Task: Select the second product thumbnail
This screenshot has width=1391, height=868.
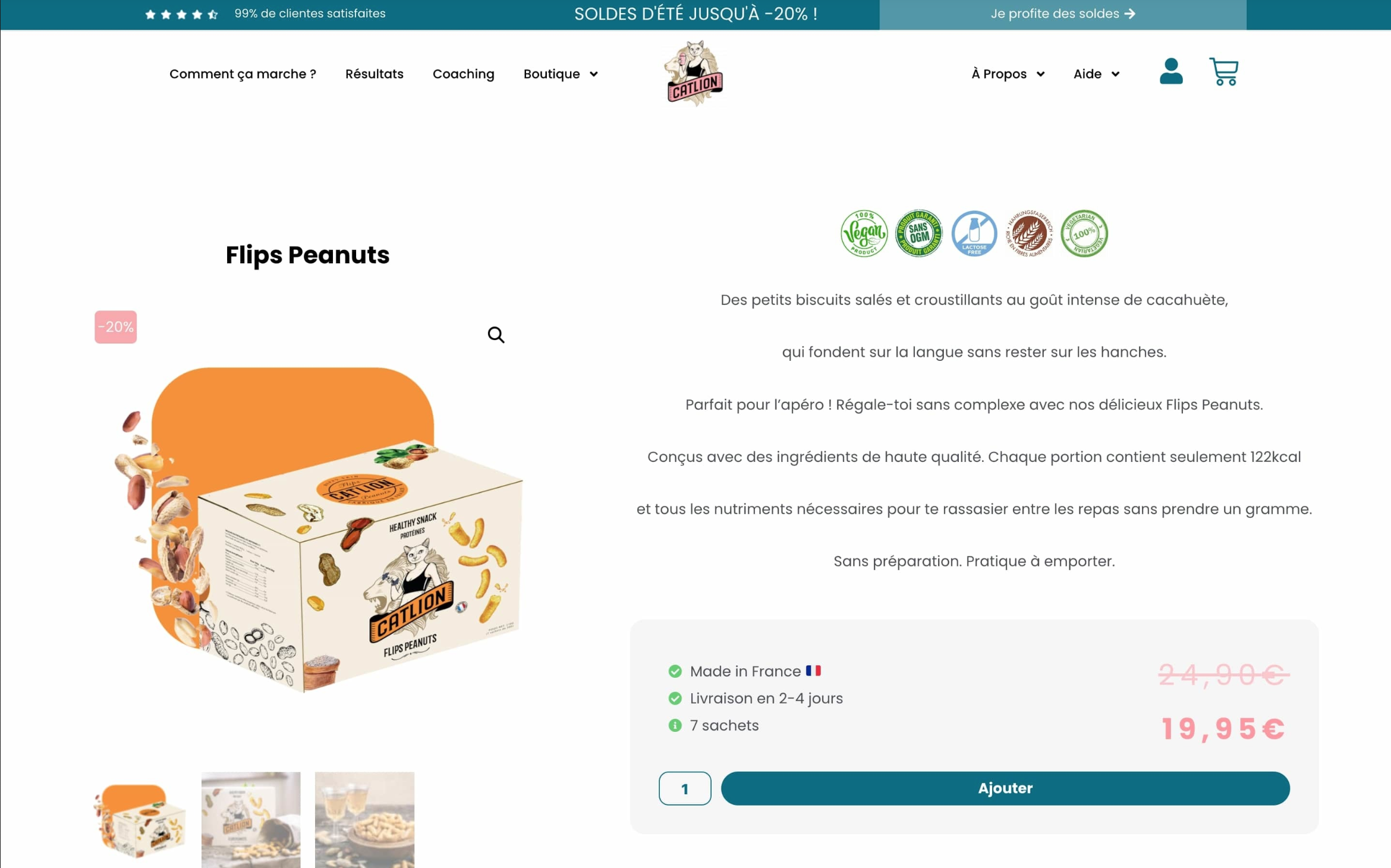Action: click(x=250, y=819)
